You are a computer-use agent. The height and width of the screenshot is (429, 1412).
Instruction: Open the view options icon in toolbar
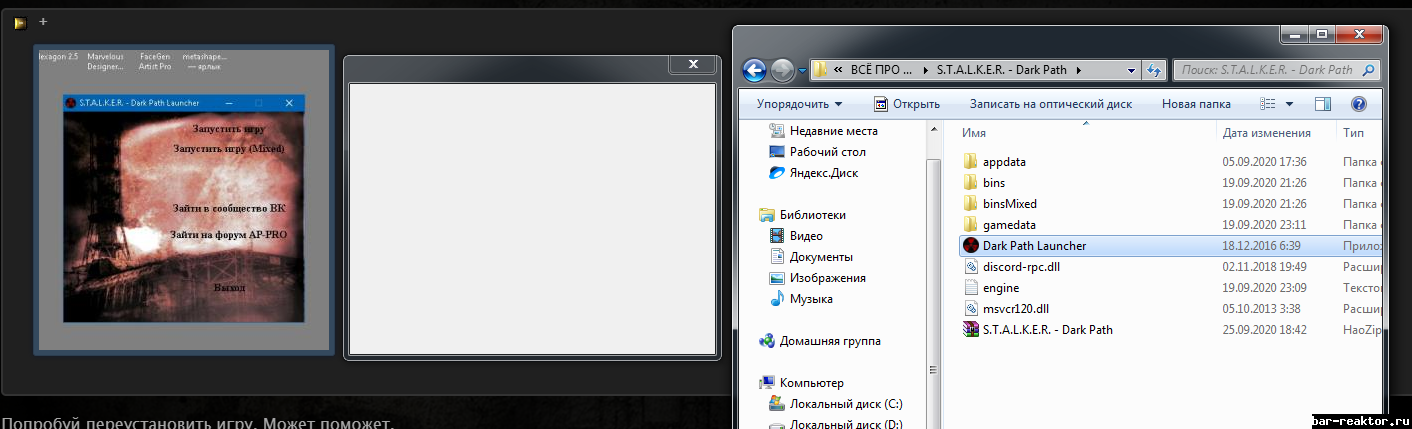[x=1269, y=104]
